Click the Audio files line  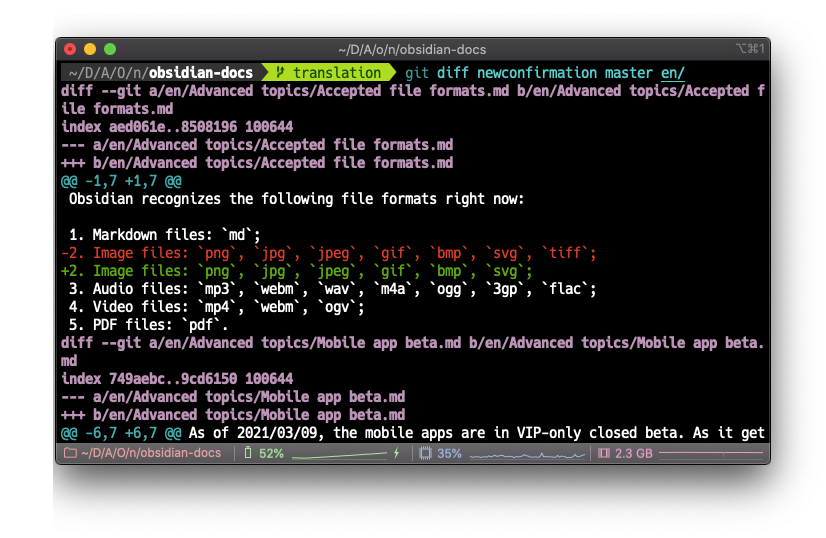point(332,289)
